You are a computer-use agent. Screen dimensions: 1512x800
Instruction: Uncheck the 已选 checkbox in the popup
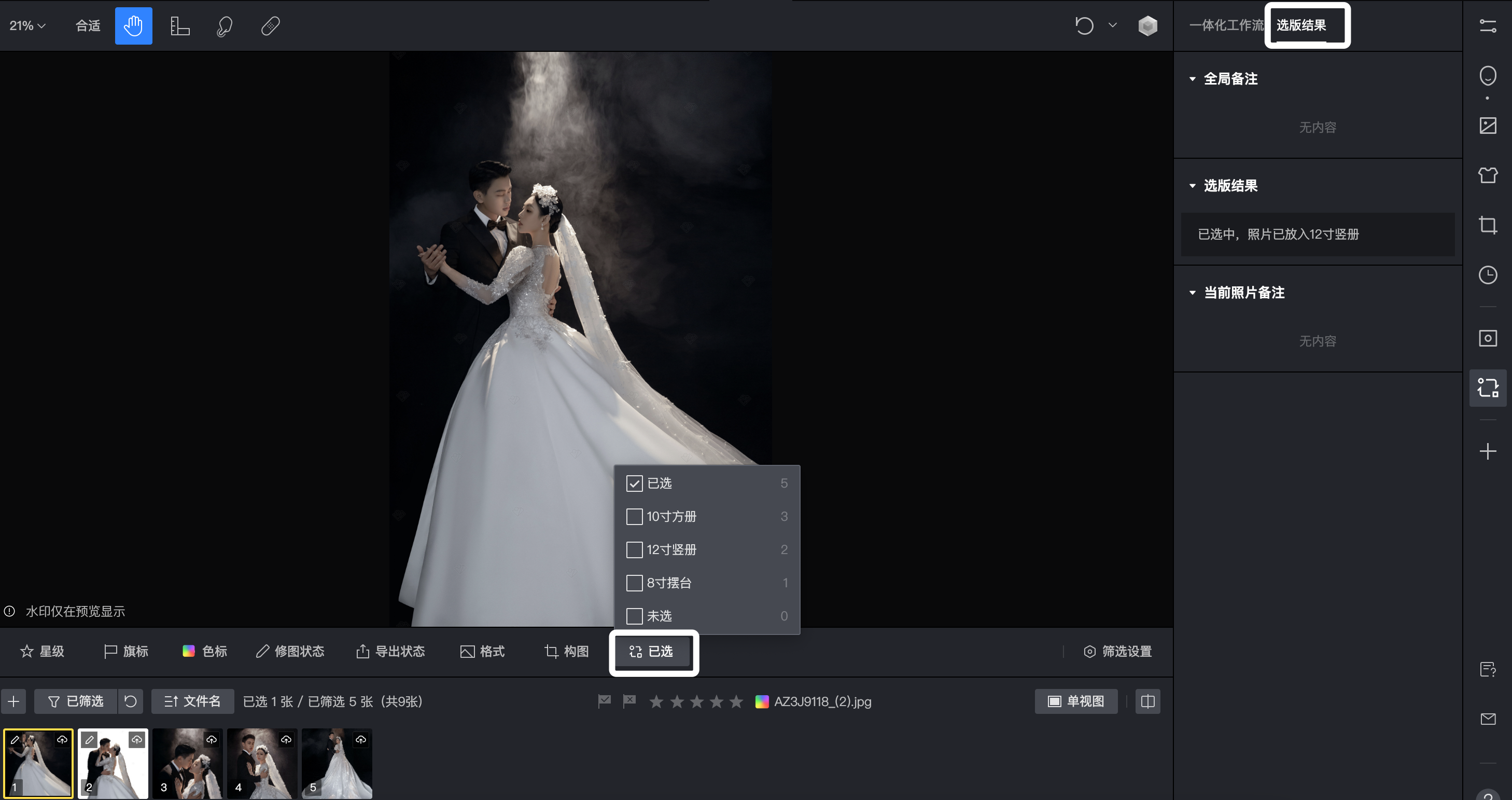[634, 483]
